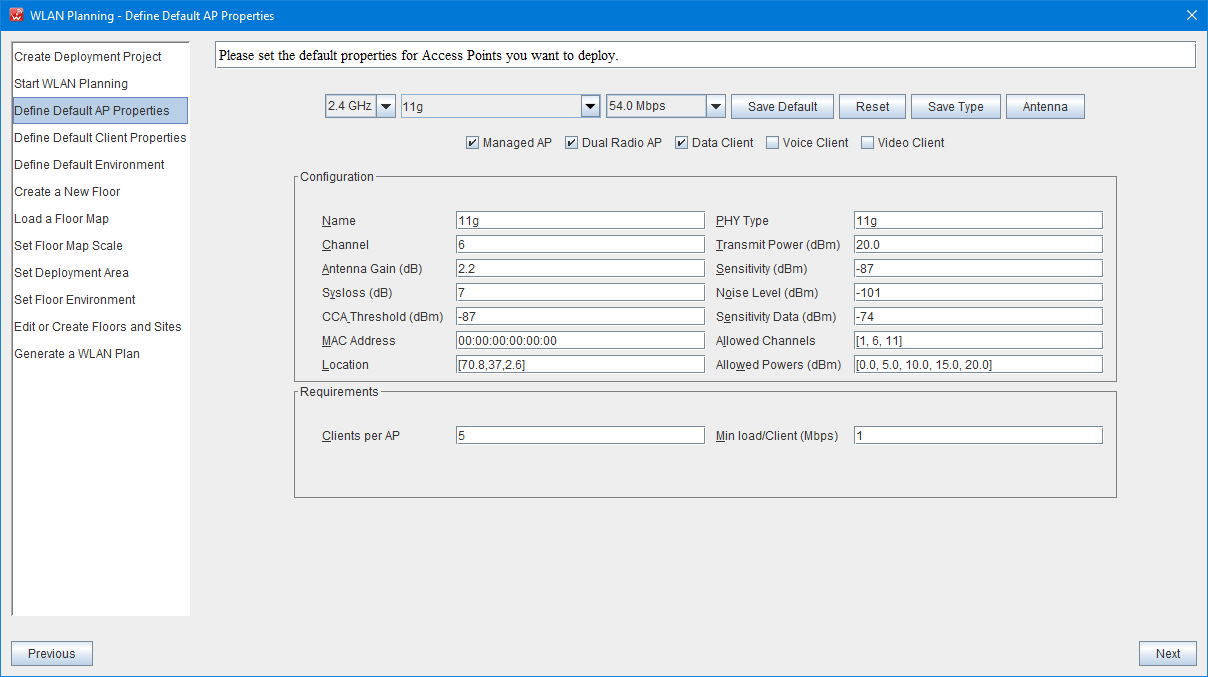Click the WLAN Planning app icon in title bar
1208x677 pixels.
(16, 15)
